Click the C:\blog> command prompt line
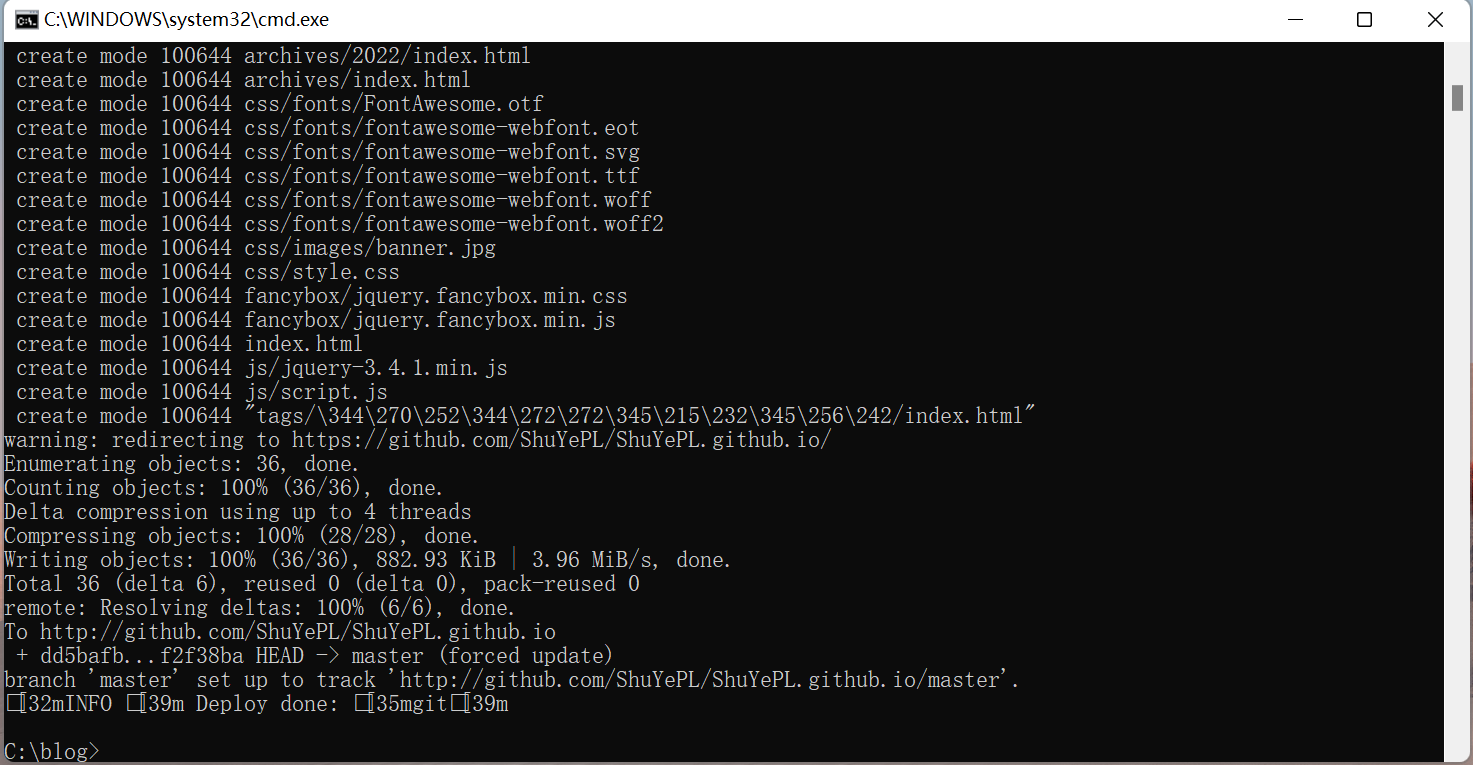Screen dimensions: 1473x765 [x=52, y=751]
